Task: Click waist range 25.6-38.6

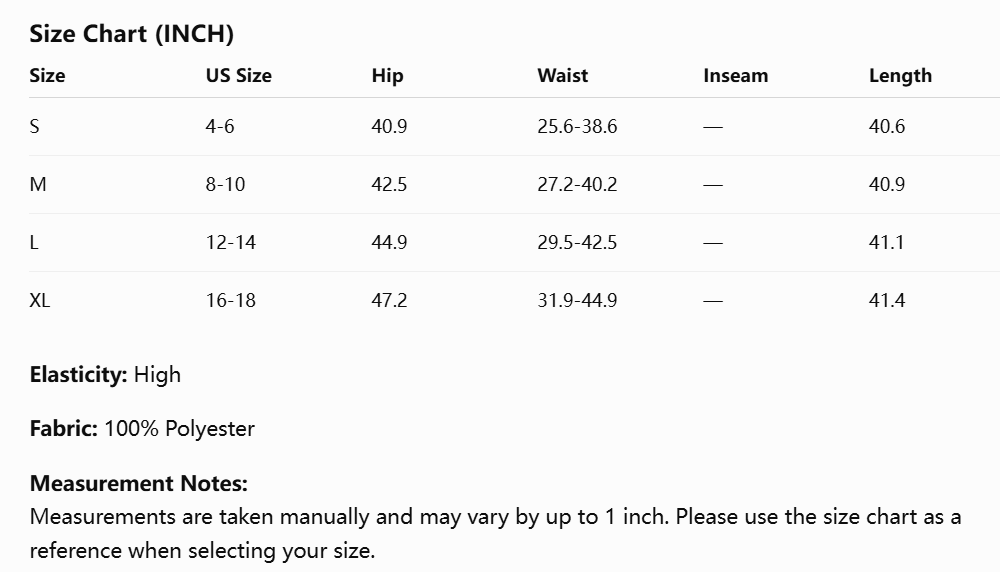Action: (x=577, y=126)
